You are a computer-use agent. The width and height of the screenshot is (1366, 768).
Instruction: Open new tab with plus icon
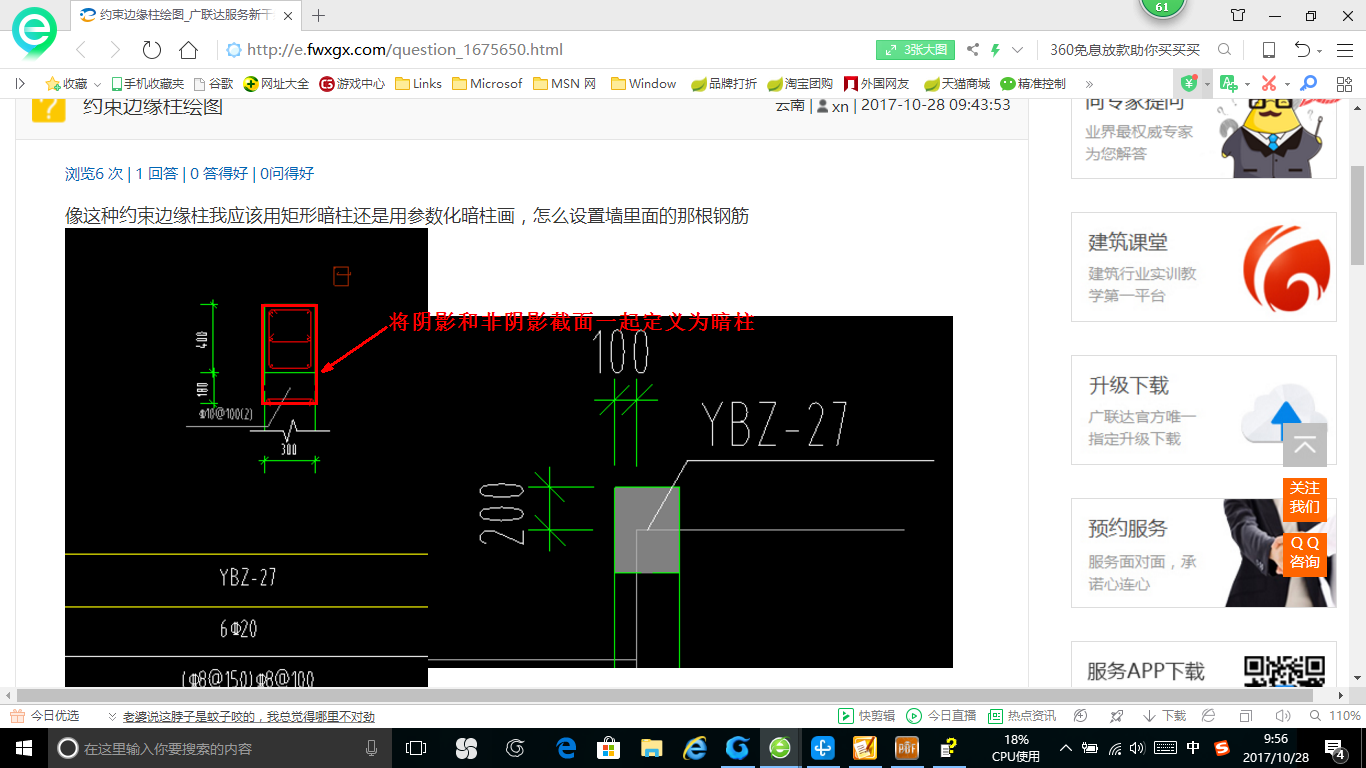pyautogui.click(x=319, y=15)
